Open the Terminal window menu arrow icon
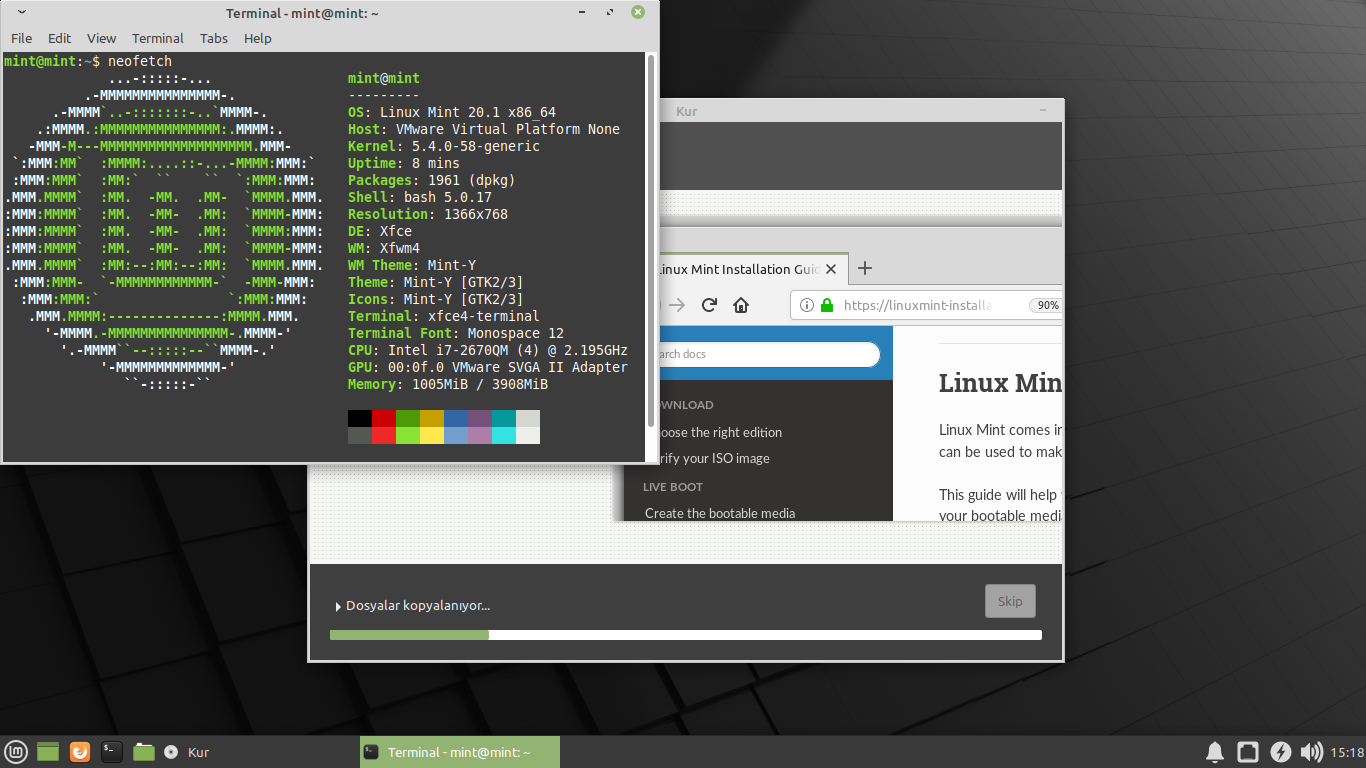The width and height of the screenshot is (1366, 768). coord(23,13)
